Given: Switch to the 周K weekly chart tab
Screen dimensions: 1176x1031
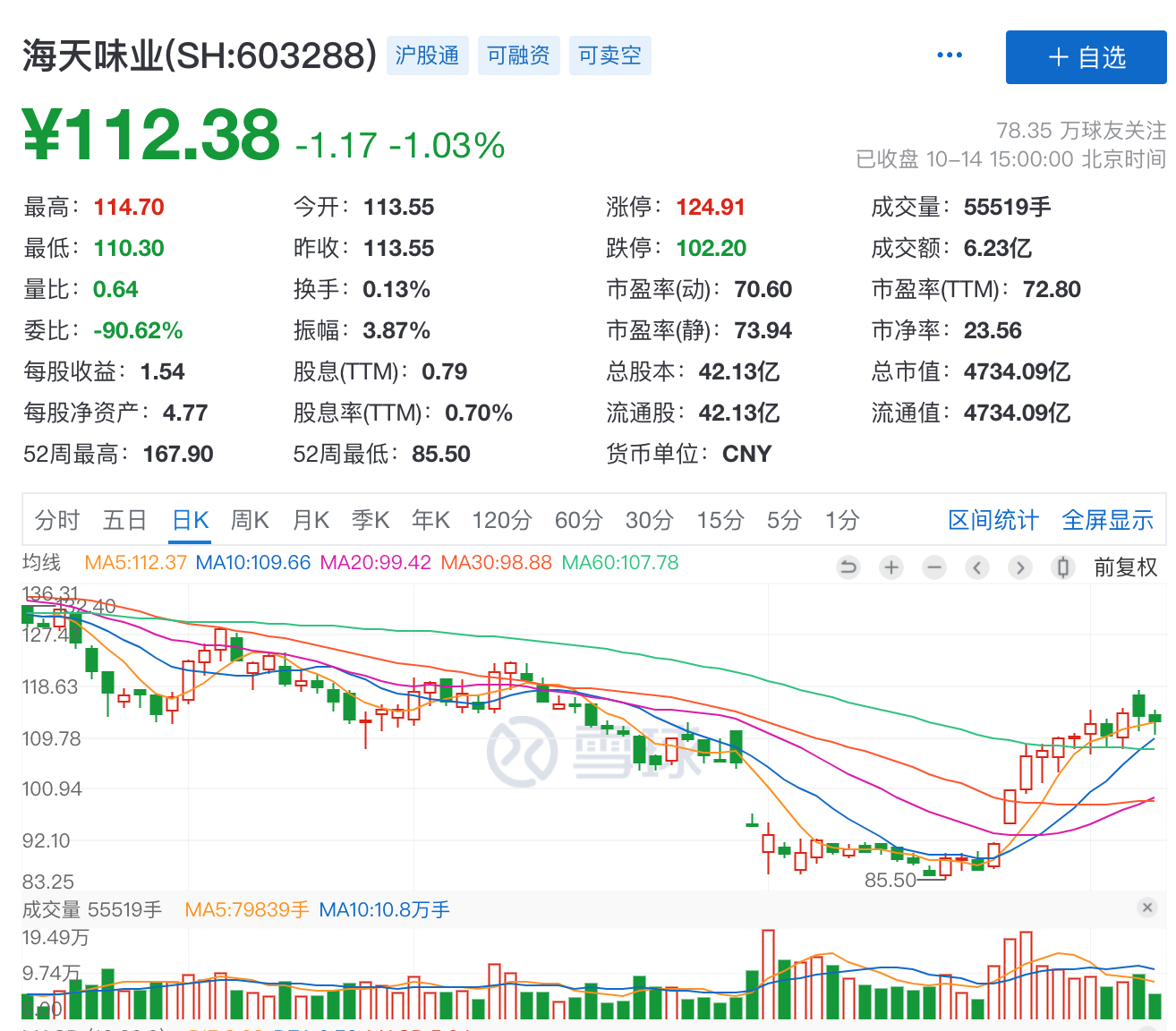Looking at the screenshot, I should pyautogui.click(x=250, y=520).
